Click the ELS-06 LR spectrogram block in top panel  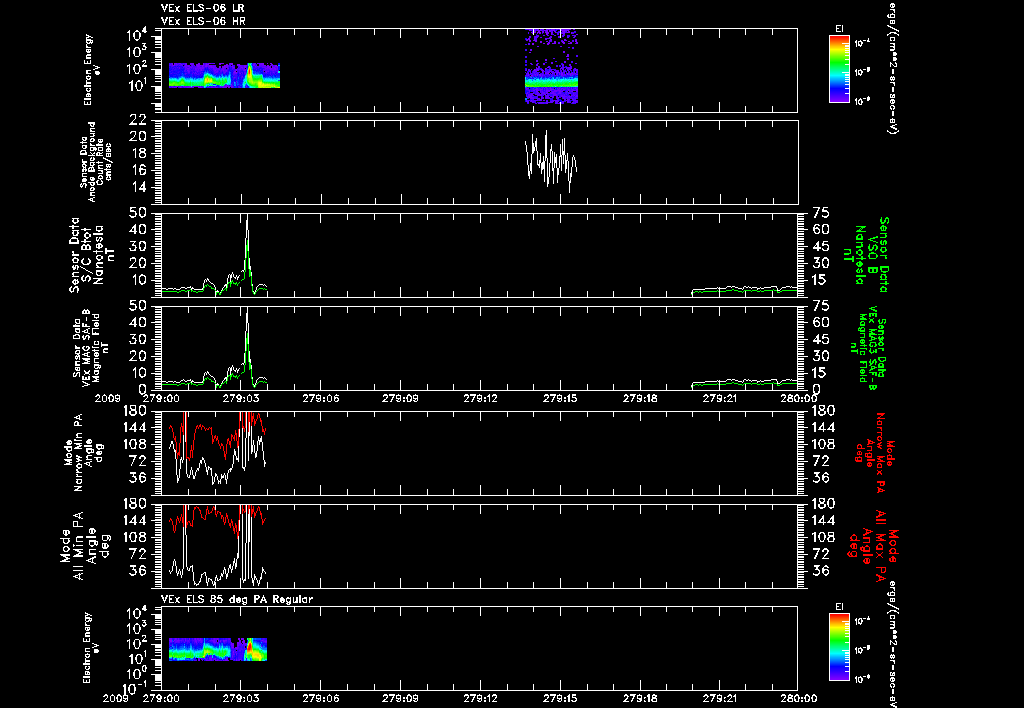224,75
